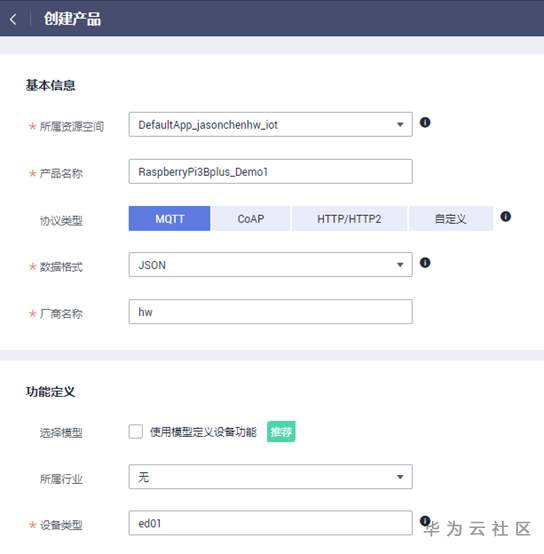Click info icon beside protocol type buttons
The width and height of the screenshot is (544, 554).
(x=505, y=216)
